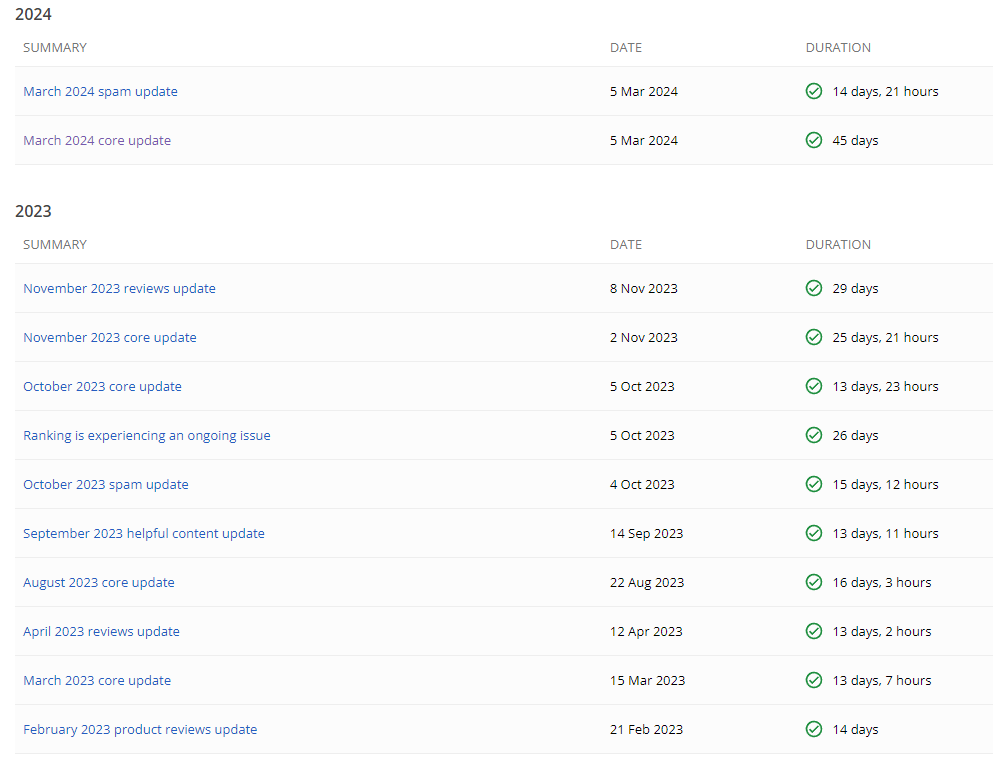Open the March 2023 core update link
This screenshot has width=1002, height=762.
pos(97,681)
